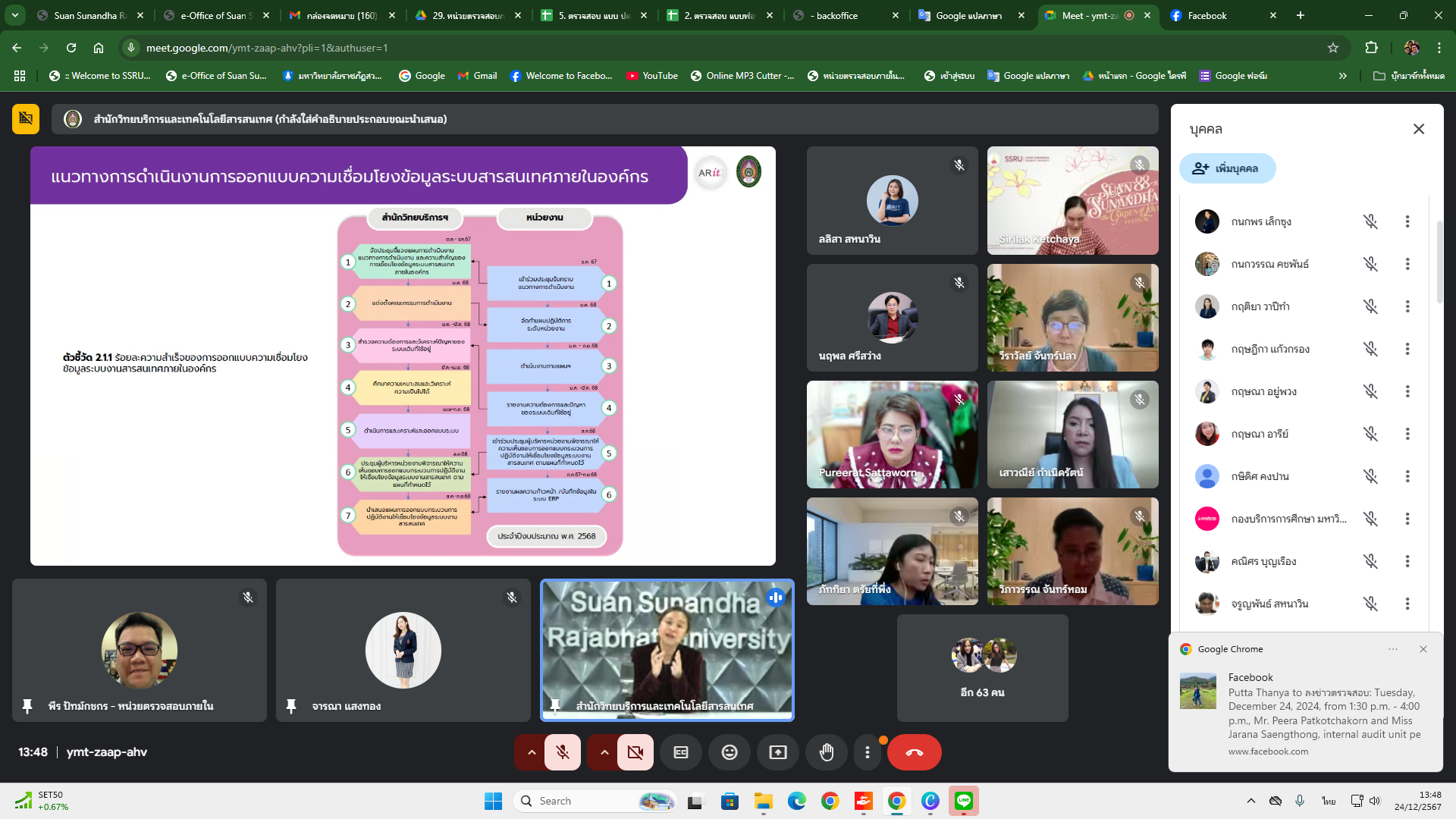This screenshot has width=1456, height=819.
Task: Click the yellow icon beside presentation title
Action: coord(26,119)
